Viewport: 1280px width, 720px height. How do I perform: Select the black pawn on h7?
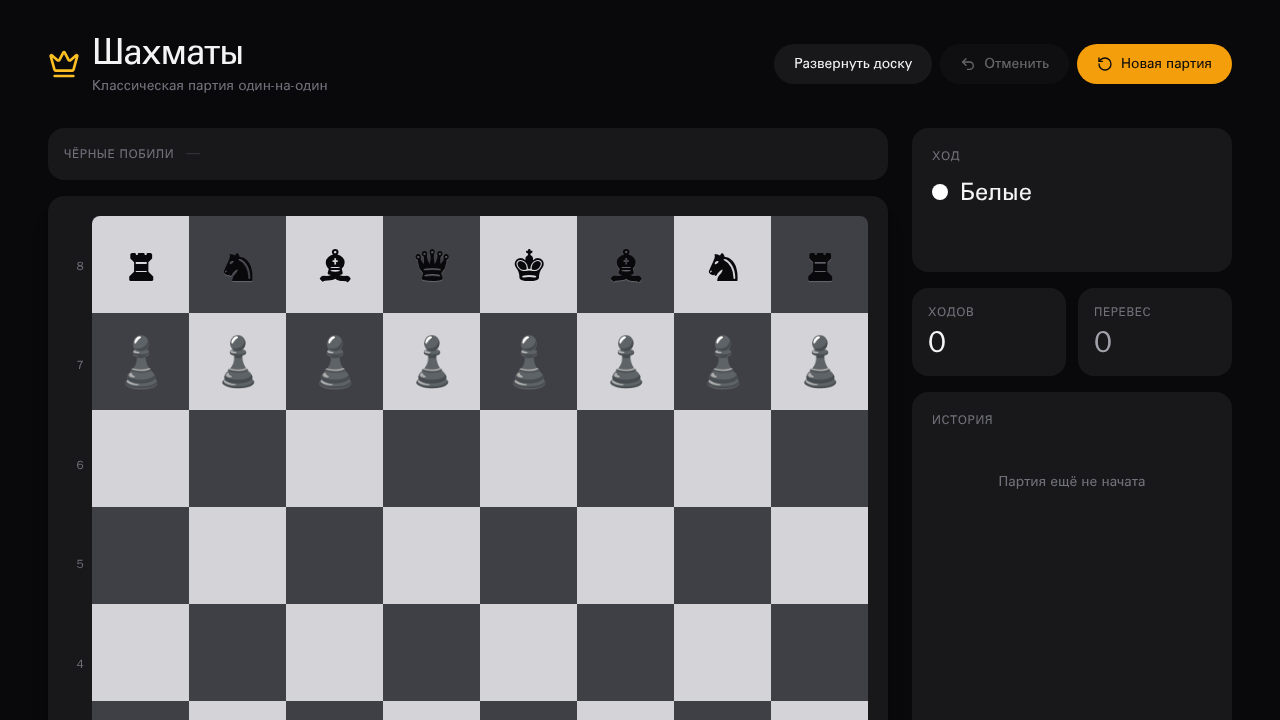[x=820, y=362]
